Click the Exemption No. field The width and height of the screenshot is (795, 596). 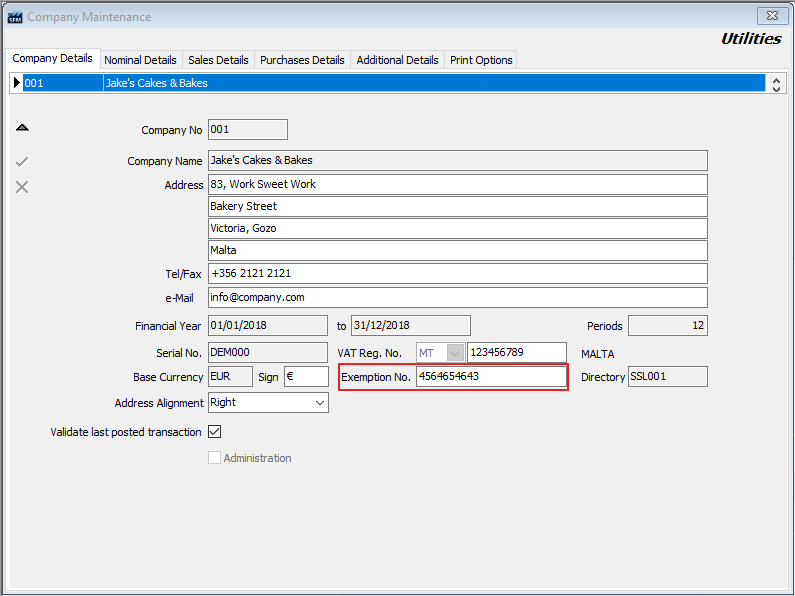click(491, 377)
